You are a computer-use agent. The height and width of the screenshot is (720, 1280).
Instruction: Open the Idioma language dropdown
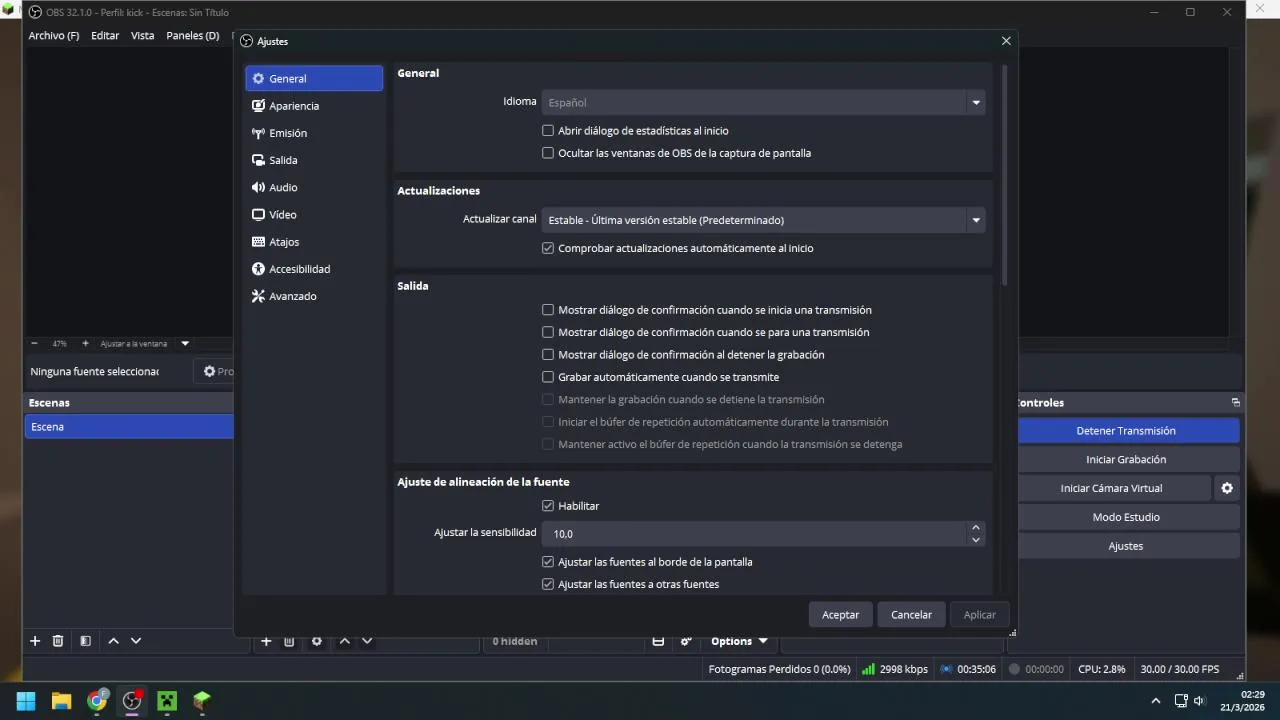point(763,102)
